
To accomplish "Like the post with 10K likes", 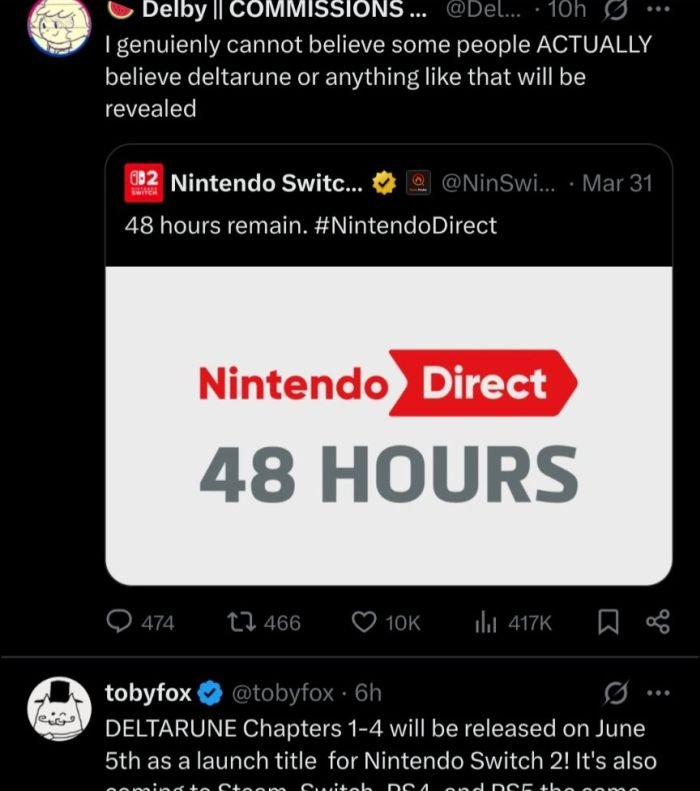I will pos(386,622).
